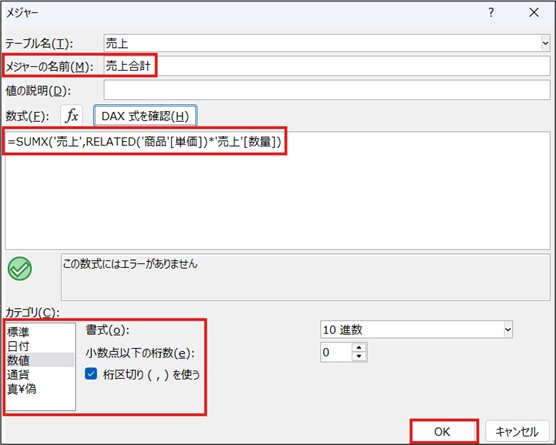Click the 値の説明 text field
Image resolution: width=556 pixels, height=445 pixels.
point(327,90)
